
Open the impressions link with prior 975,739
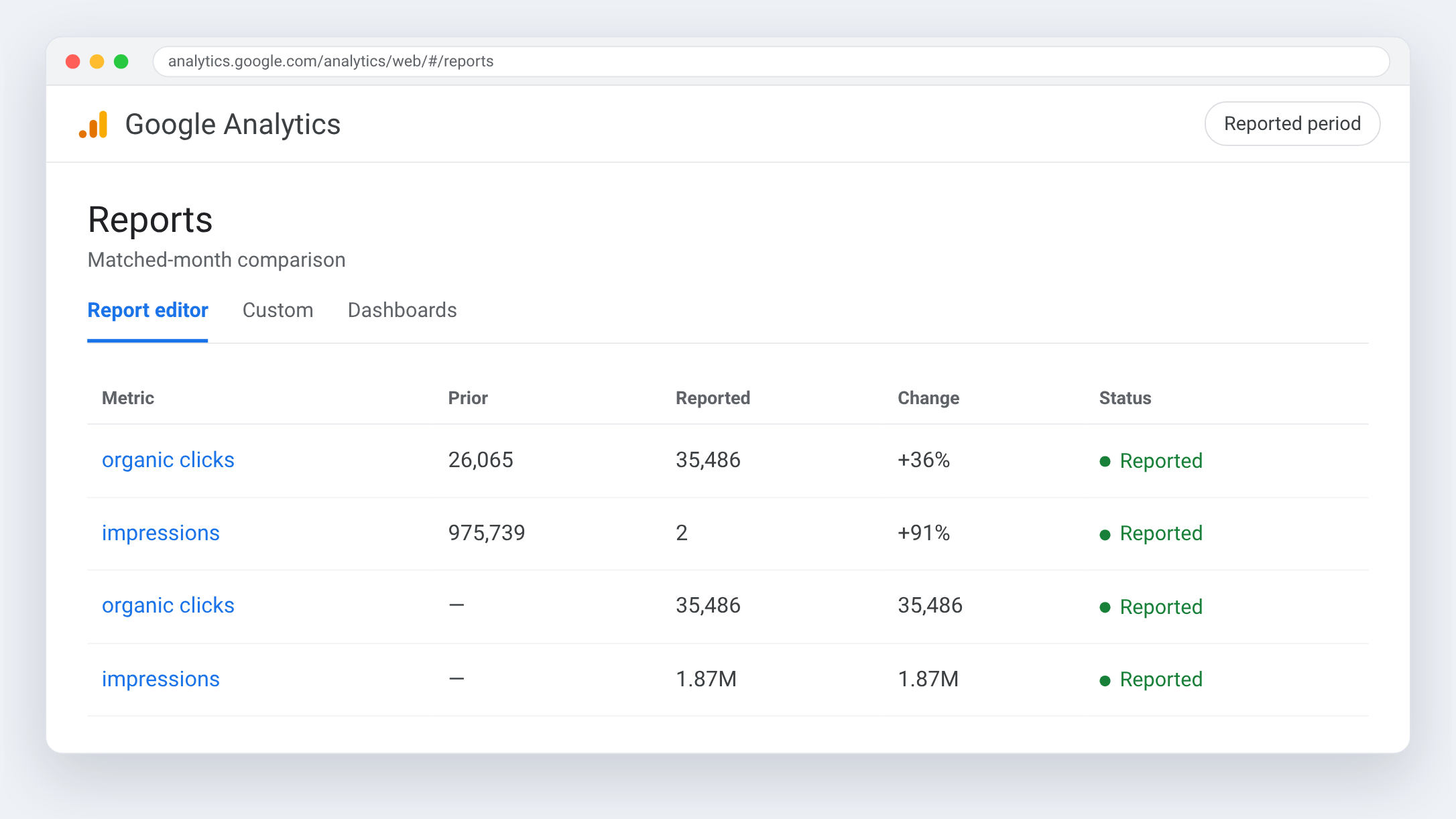[161, 533]
